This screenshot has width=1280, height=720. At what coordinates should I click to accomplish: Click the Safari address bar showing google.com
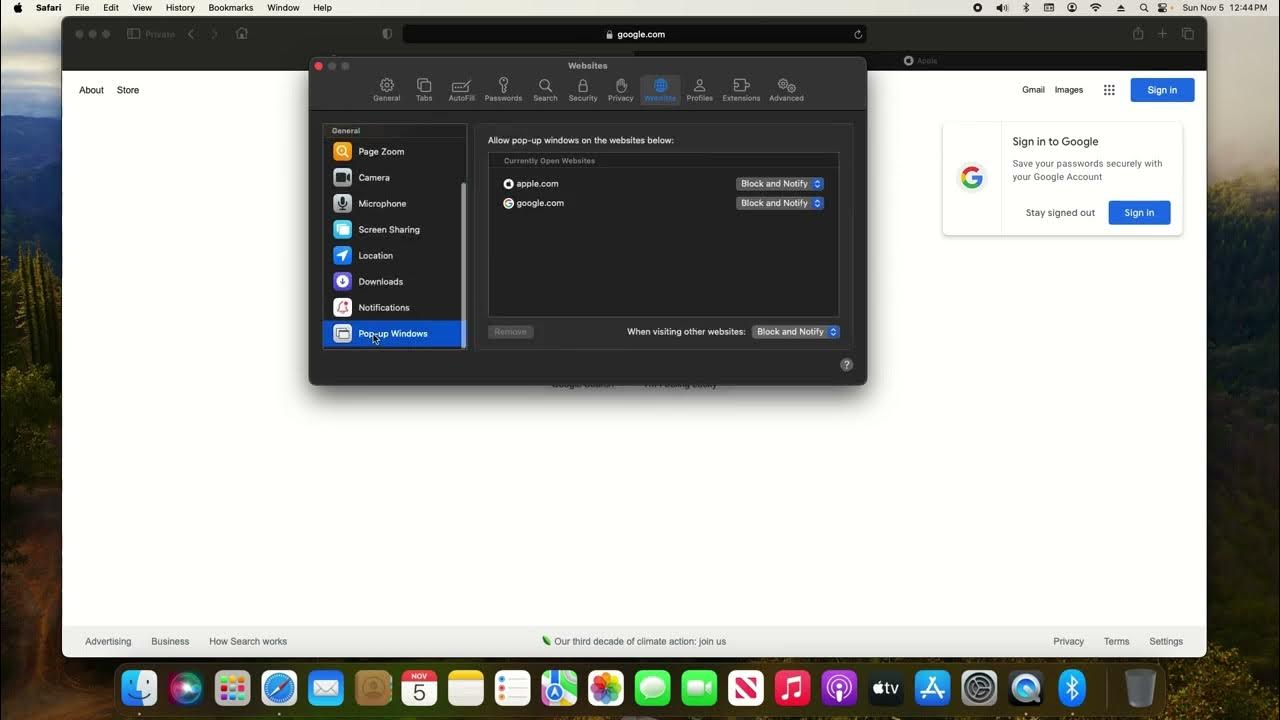634,34
